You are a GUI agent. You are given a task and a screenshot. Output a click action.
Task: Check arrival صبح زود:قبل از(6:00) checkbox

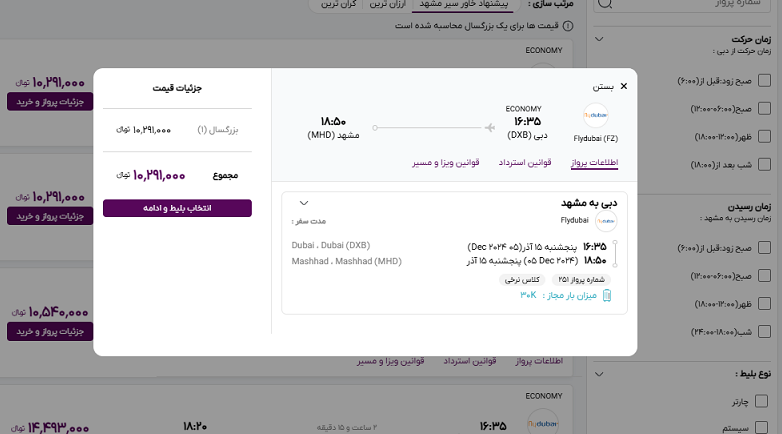[x=764, y=247]
